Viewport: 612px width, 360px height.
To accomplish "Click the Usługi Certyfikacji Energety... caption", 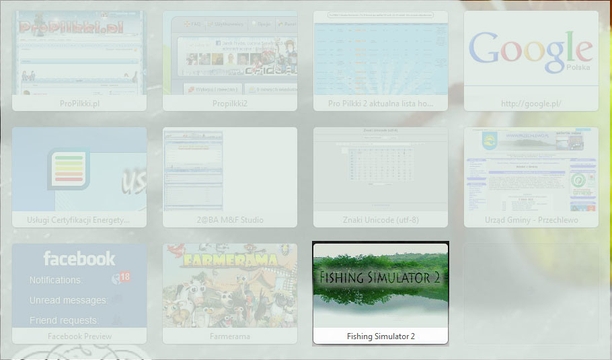I will 78,220.
